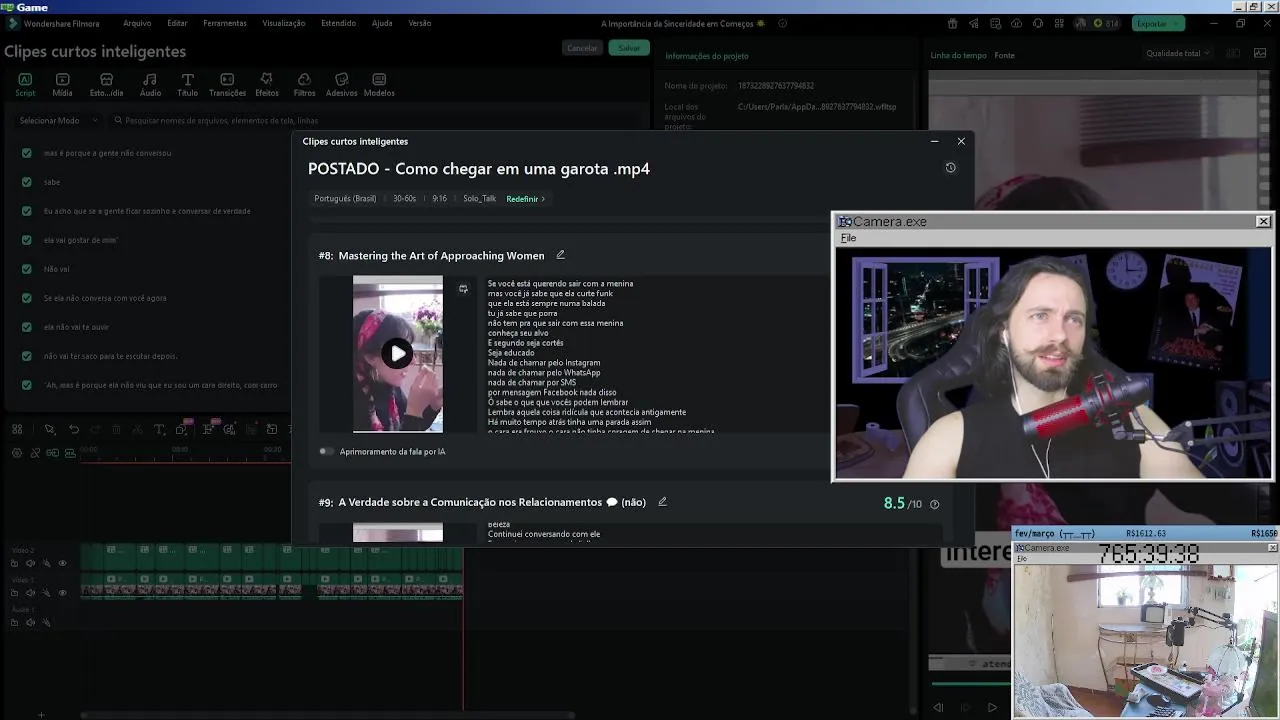The image size is (1280, 720).
Task: Click Redefinir link in clip settings
Action: (x=525, y=199)
